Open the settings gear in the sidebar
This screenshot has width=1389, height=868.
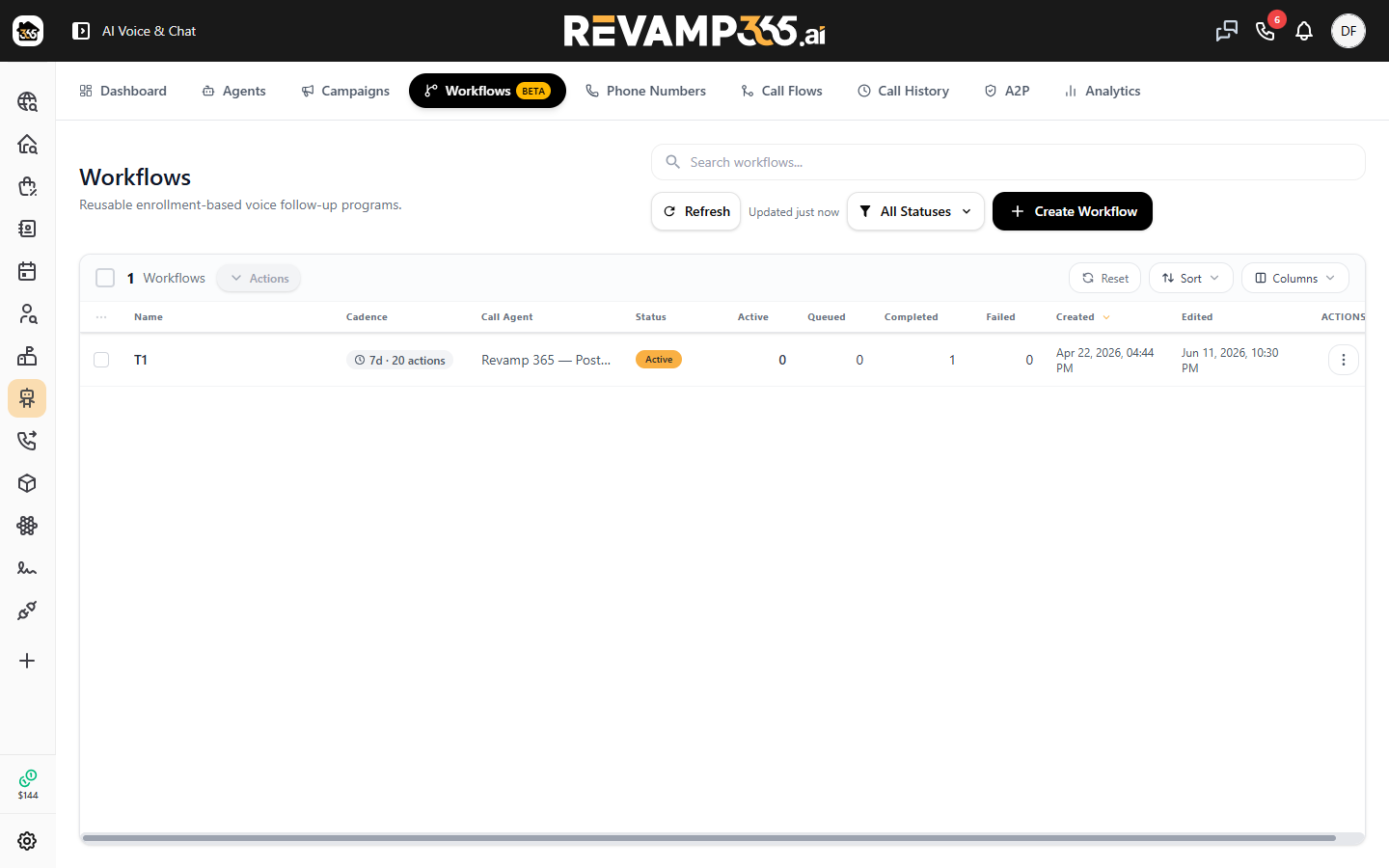(x=27, y=841)
